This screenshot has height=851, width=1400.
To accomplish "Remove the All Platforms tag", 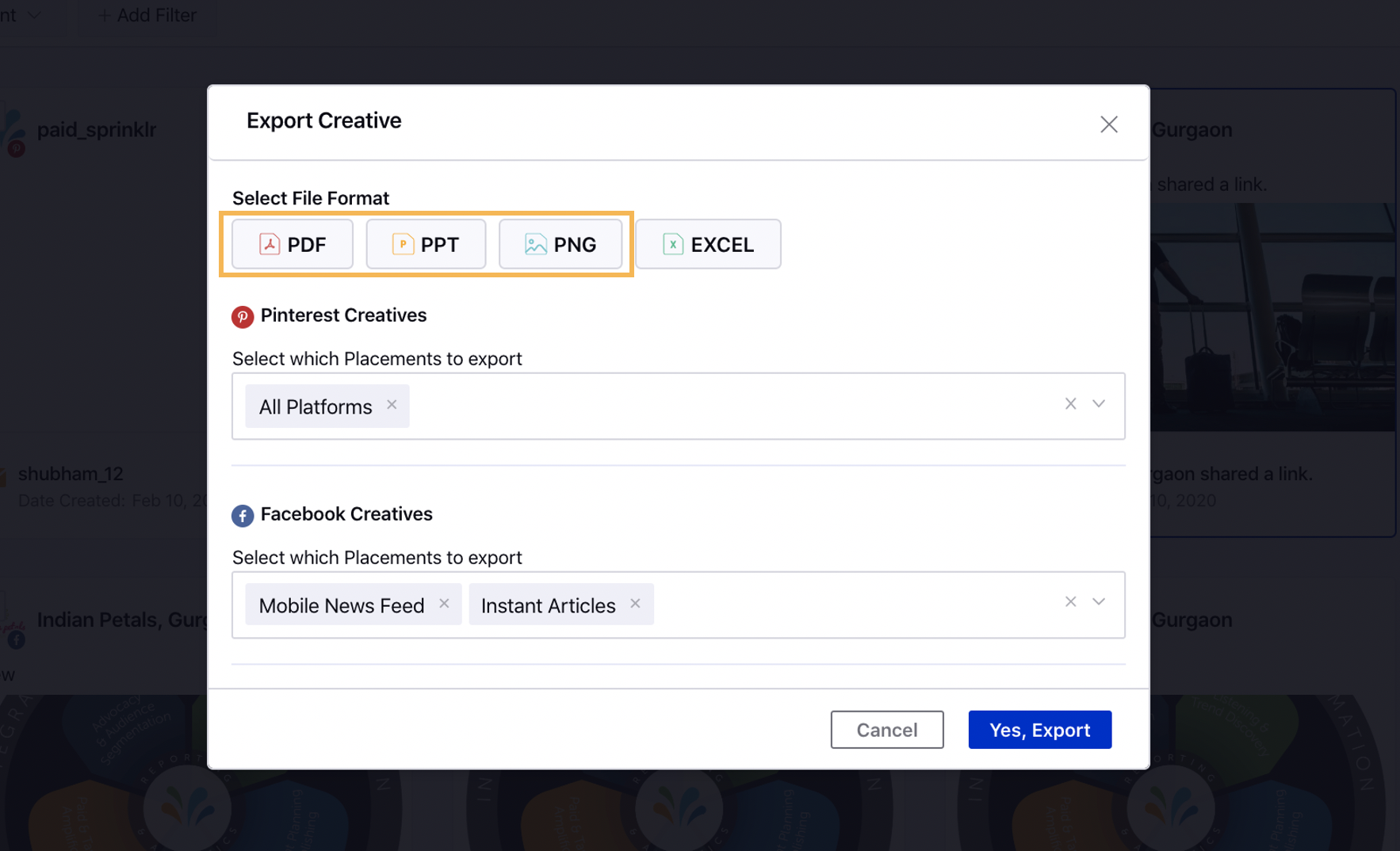I will [392, 405].
